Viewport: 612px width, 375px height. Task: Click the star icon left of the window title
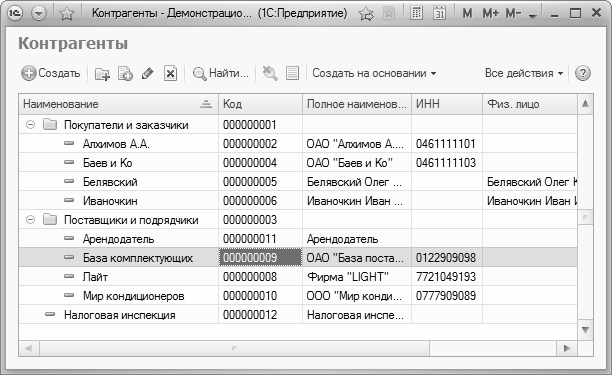pyautogui.click(x=67, y=14)
